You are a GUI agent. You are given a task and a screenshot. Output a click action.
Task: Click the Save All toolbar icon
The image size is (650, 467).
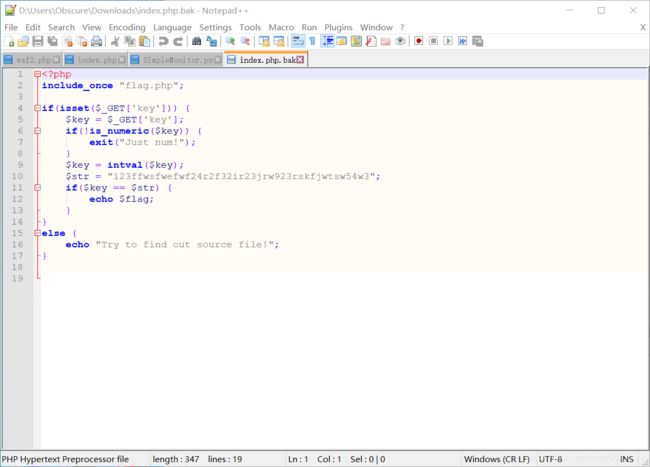[53, 41]
